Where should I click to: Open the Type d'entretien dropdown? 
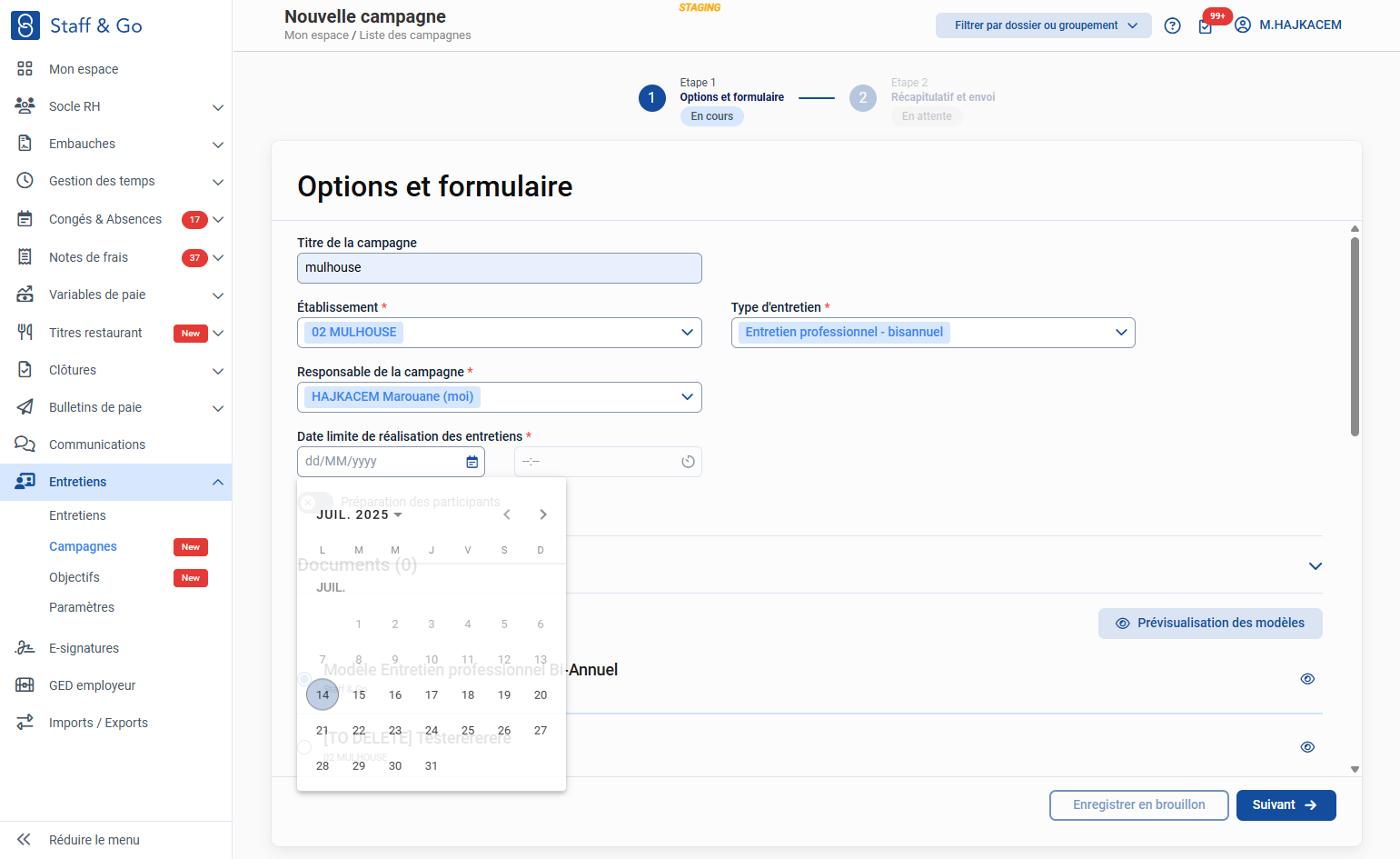(933, 333)
